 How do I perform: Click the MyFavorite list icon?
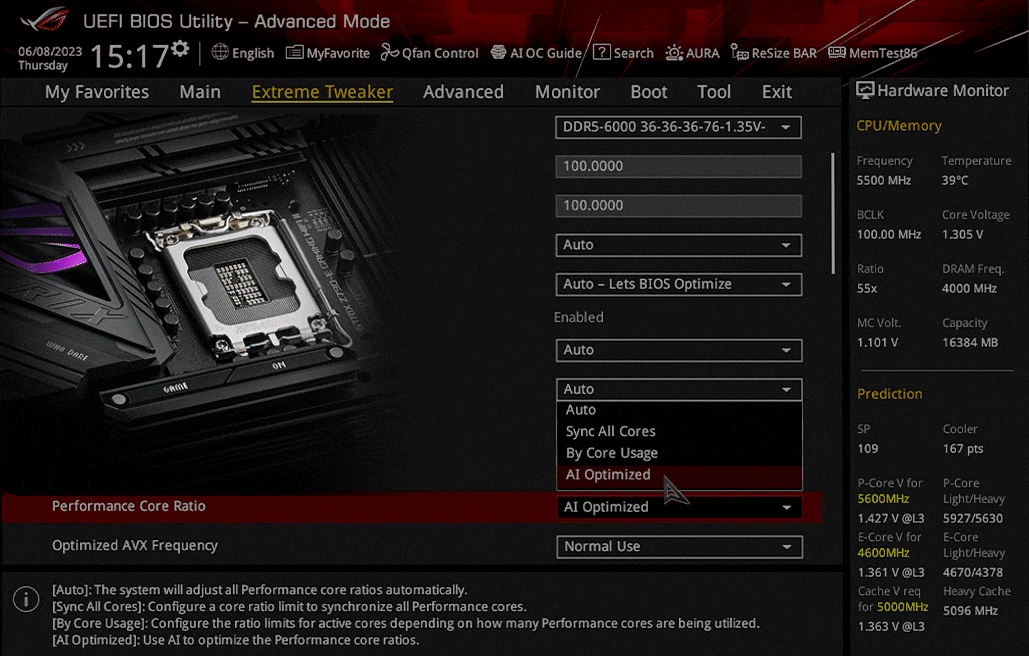[x=295, y=52]
